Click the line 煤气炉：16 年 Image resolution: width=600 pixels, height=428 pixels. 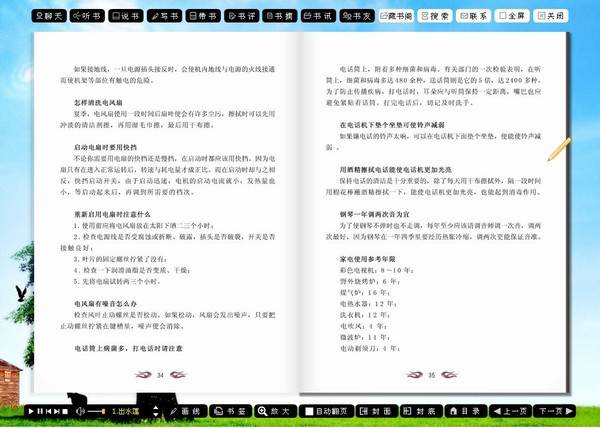[x=365, y=293]
